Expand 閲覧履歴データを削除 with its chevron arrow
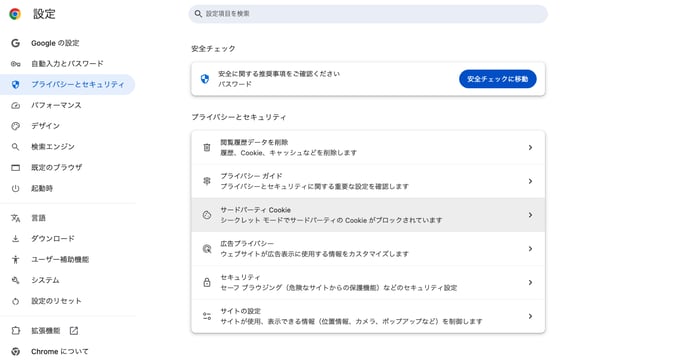 click(530, 147)
